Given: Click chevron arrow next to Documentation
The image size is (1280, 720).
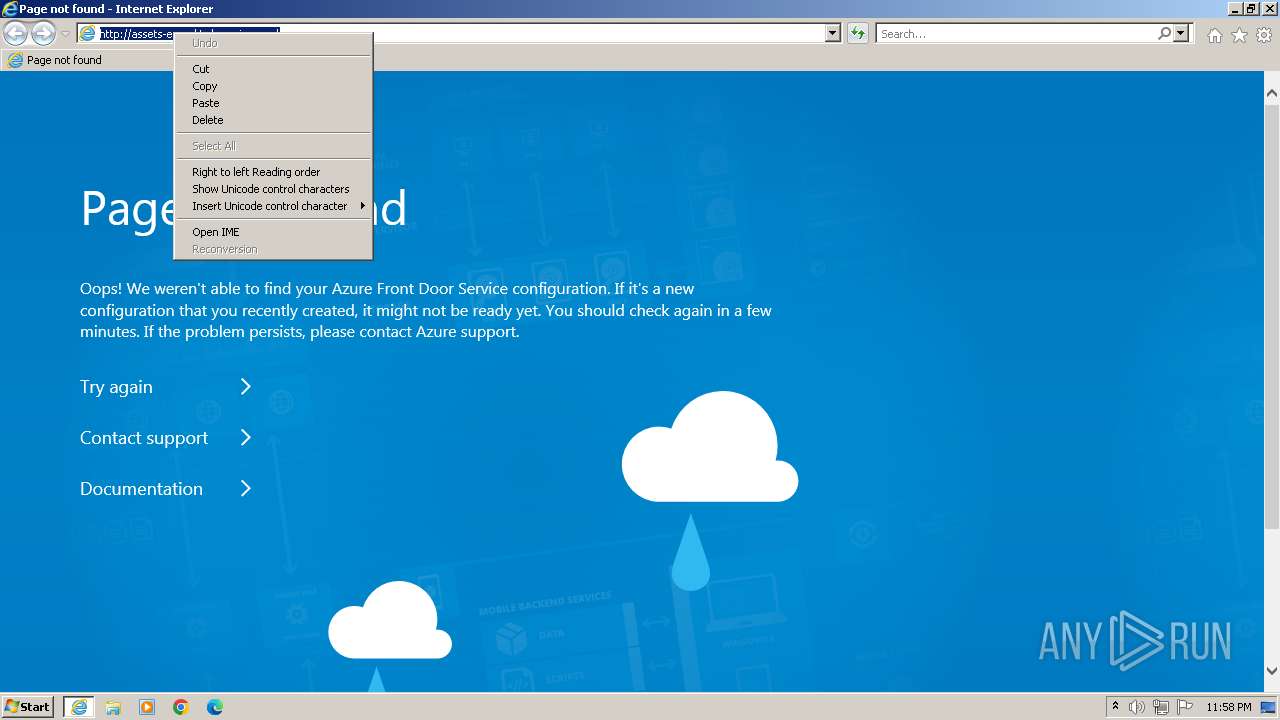Looking at the screenshot, I should [245, 489].
